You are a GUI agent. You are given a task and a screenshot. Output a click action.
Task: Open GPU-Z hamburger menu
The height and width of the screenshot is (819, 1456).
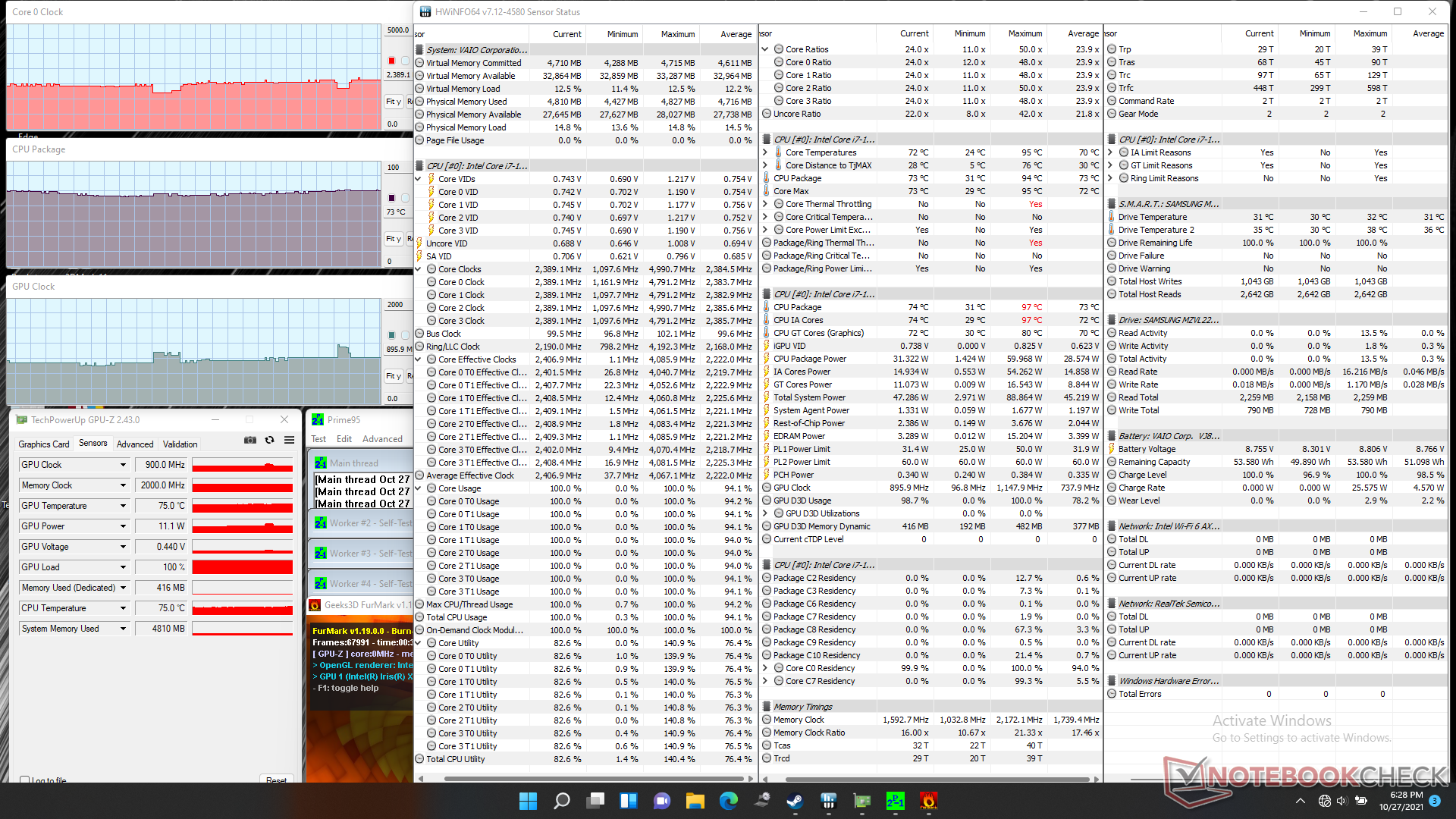pos(289,440)
